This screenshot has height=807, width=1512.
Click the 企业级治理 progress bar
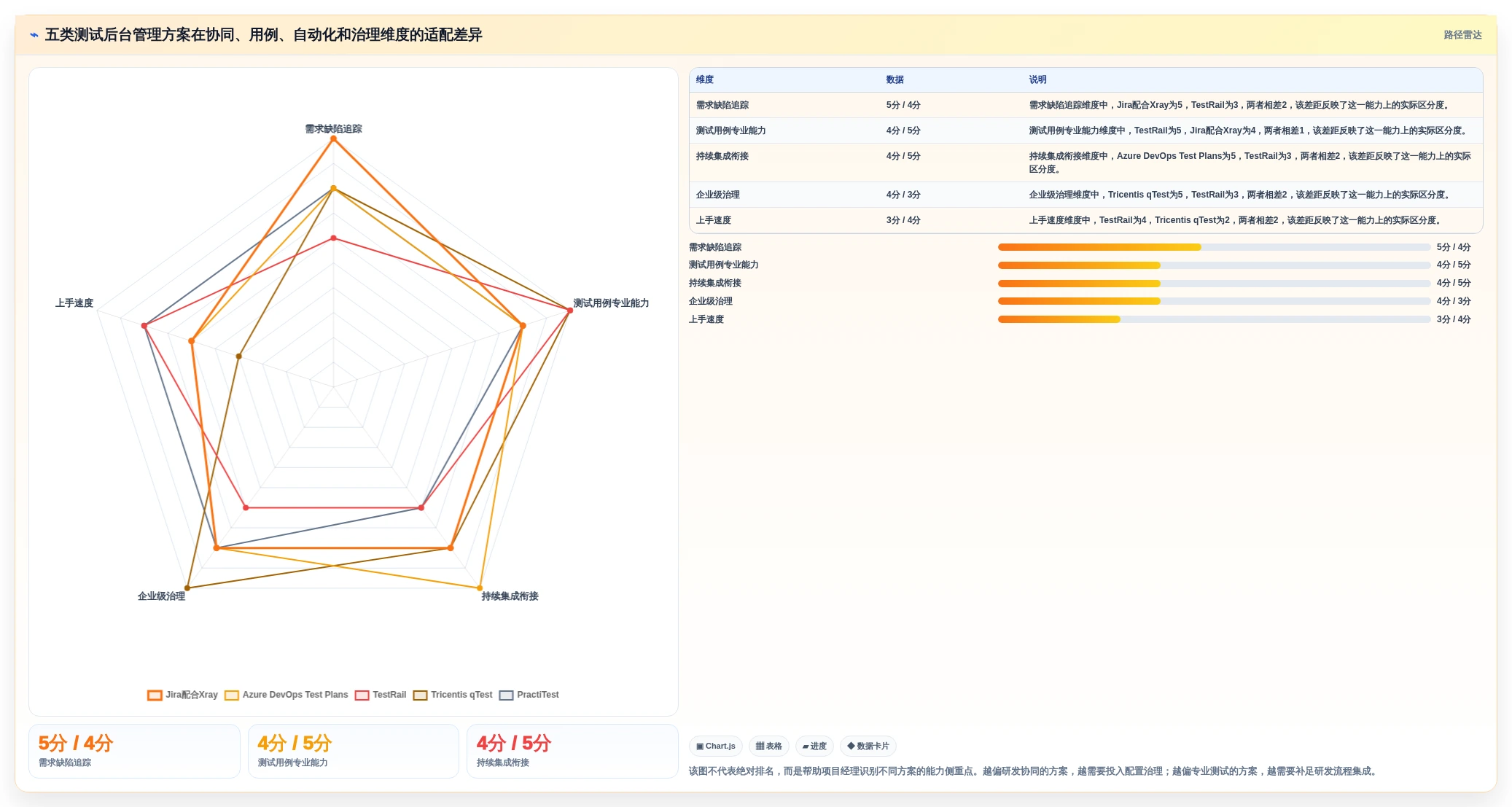click(1214, 301)
